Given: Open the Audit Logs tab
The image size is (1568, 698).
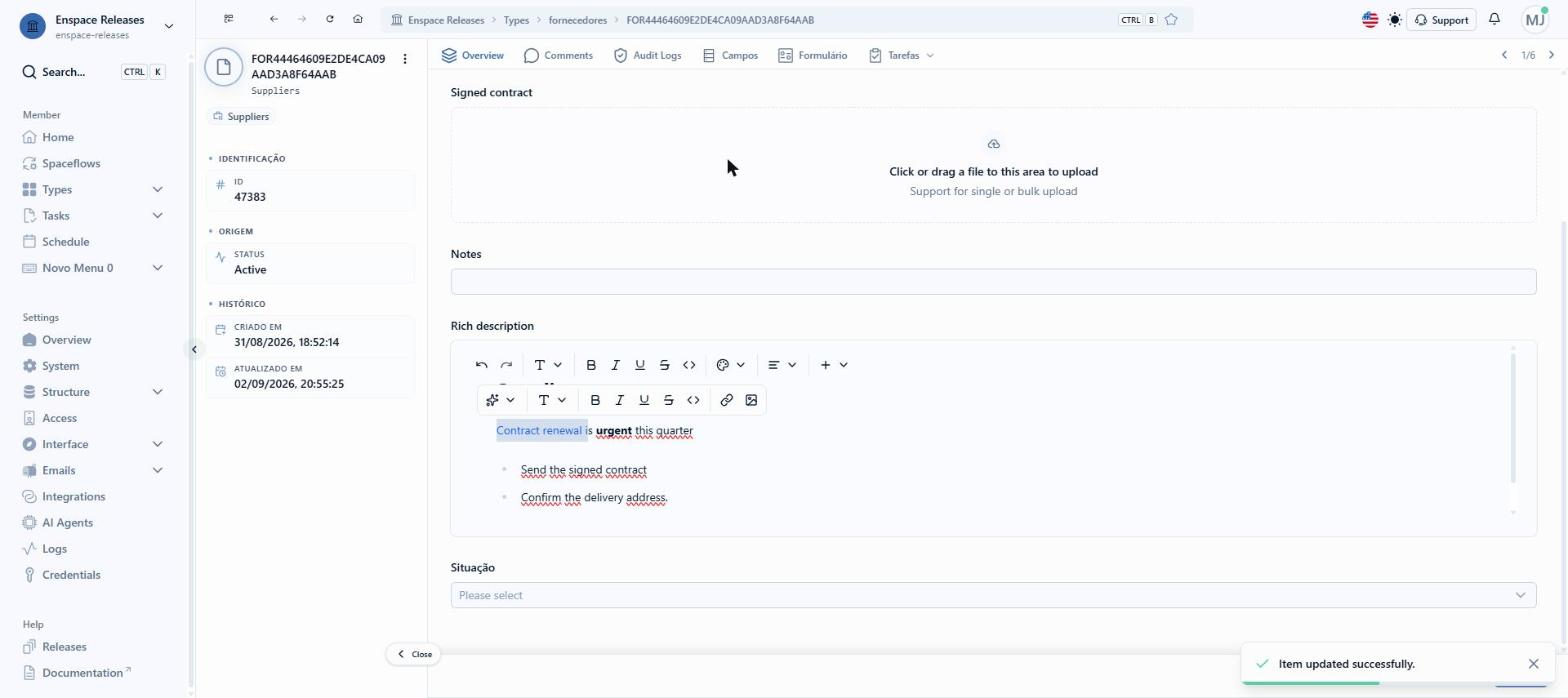Looking at the screenshot, I should [x=647, y=55].
